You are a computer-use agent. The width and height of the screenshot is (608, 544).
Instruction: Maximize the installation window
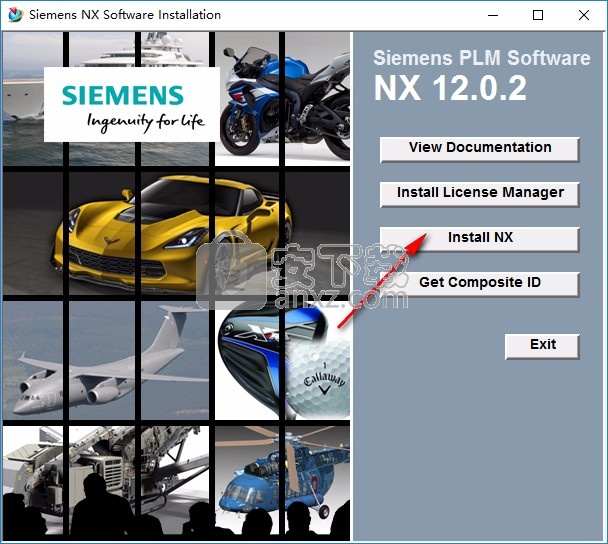tap(538, 15)
